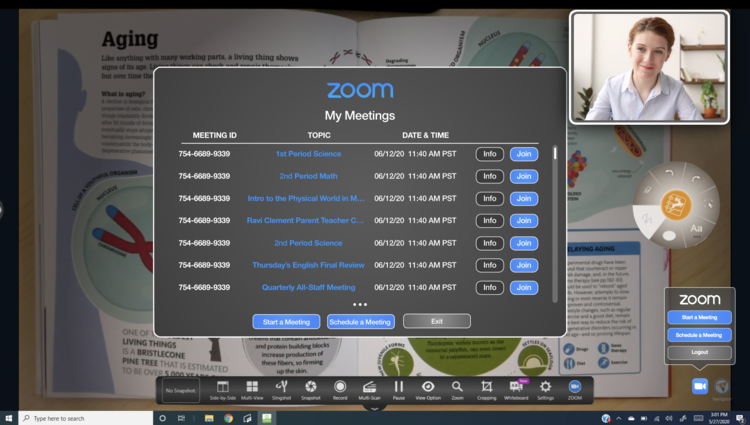Join the 2nd Period Science meeting
The width and height of the screenshot is (750, 425).
(x=524, y=243)
